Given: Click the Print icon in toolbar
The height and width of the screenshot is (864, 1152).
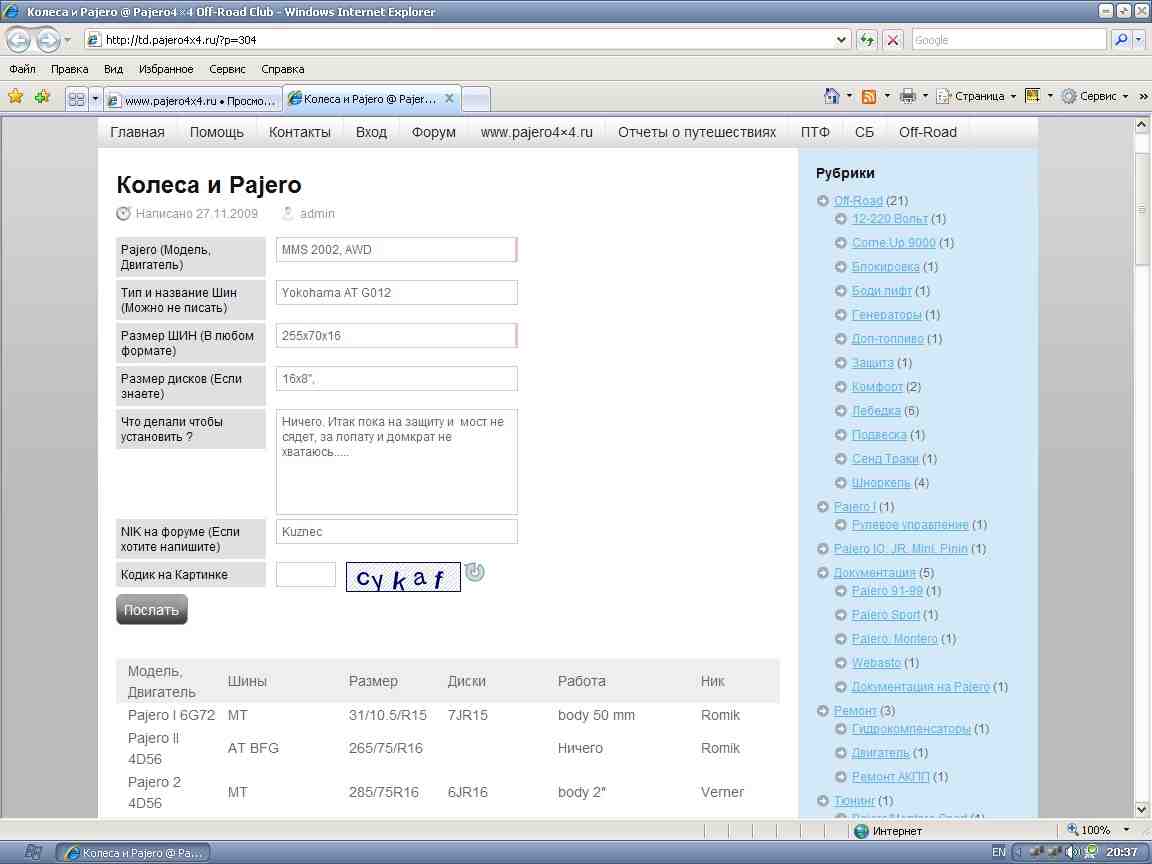Looking at the screenshot, I should (x=907, y=96).
